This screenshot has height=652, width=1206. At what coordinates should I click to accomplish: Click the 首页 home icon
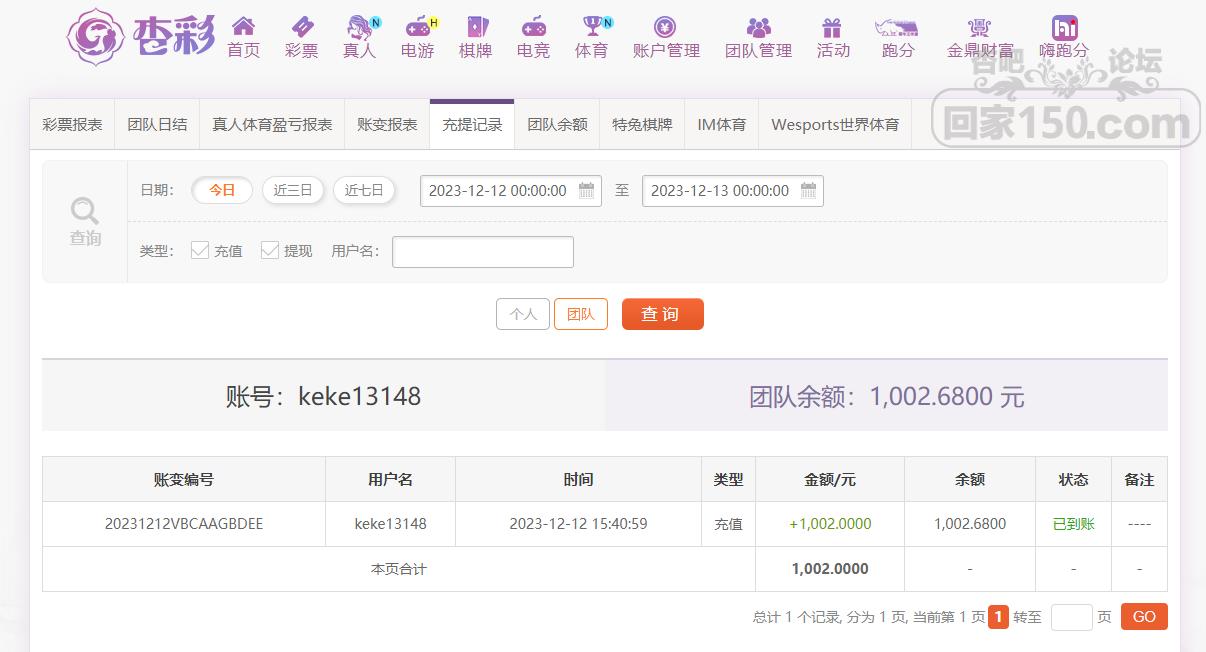pos(243,27)
